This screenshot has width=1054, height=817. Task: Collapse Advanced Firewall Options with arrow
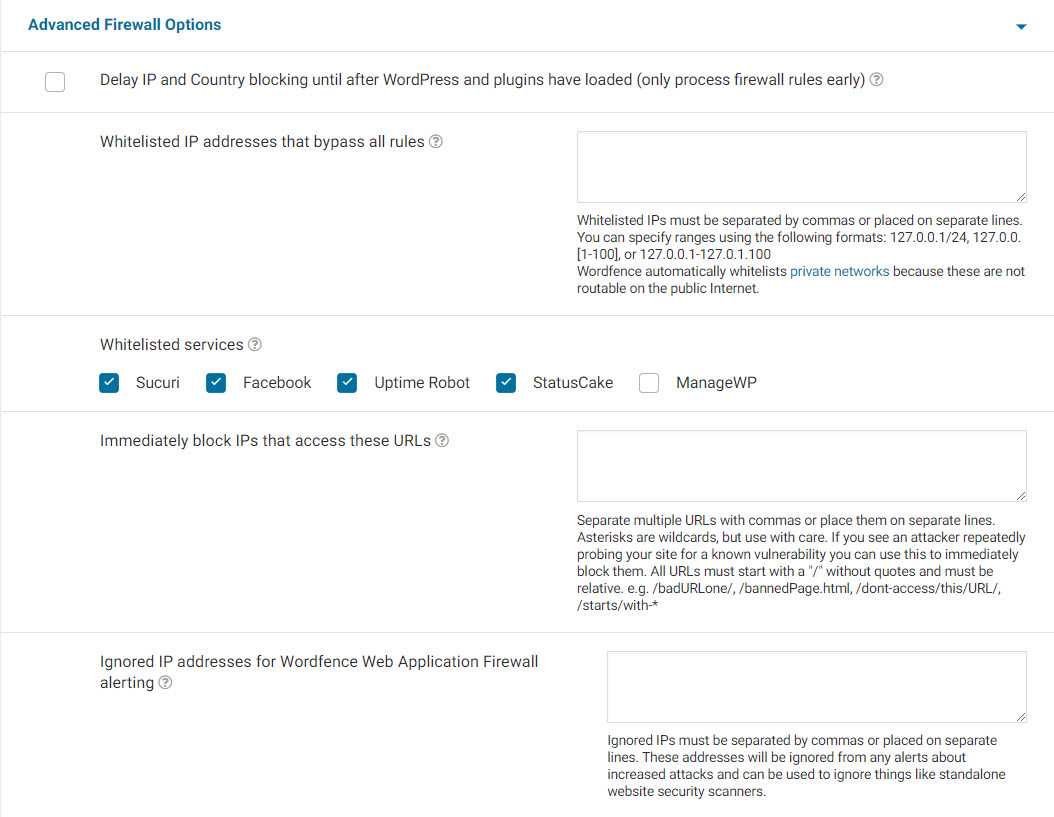click(x=1021, y=27)
